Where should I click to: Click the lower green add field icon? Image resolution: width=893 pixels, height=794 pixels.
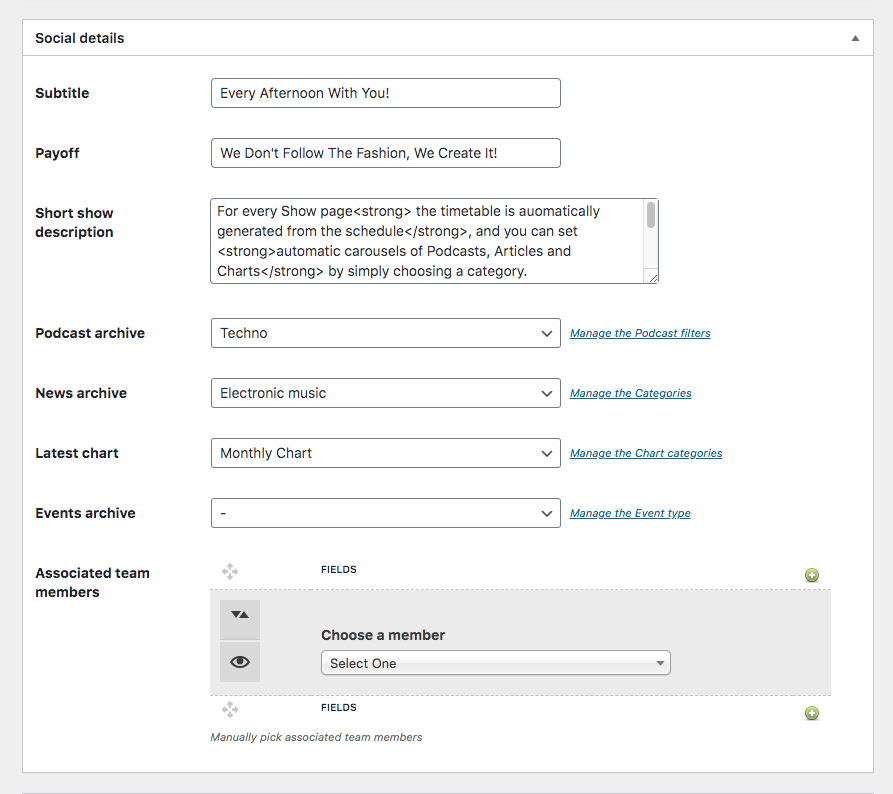812,713
